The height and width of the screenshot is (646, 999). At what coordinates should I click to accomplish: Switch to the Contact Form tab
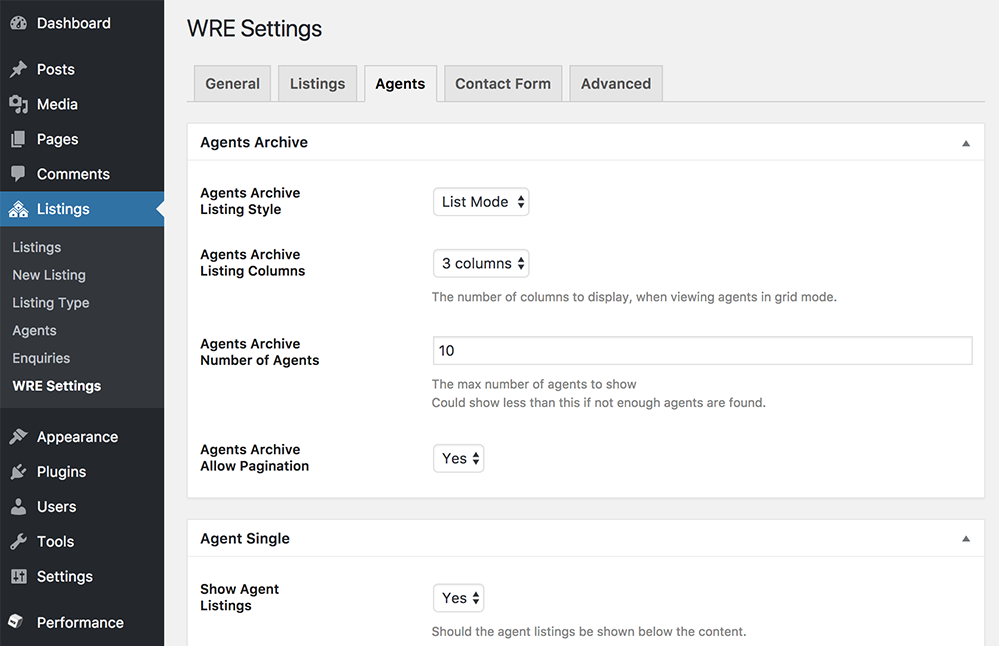503,84
